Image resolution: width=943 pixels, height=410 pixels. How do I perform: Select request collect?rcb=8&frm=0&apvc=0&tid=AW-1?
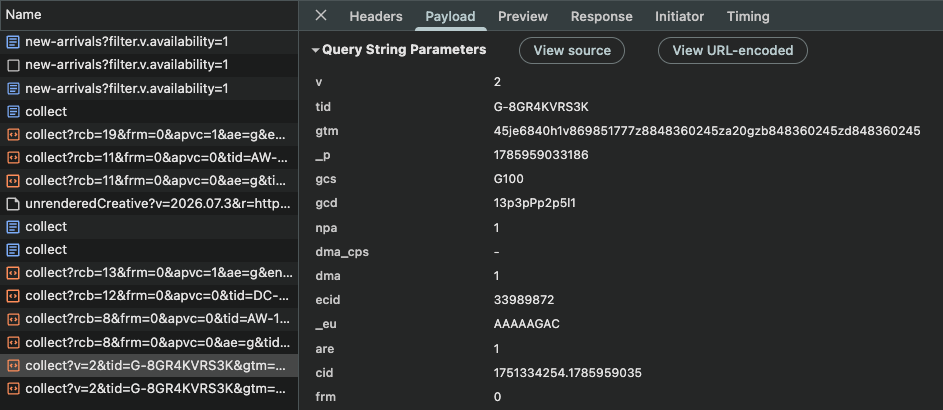pyautogui.click(x=159, y=319)
